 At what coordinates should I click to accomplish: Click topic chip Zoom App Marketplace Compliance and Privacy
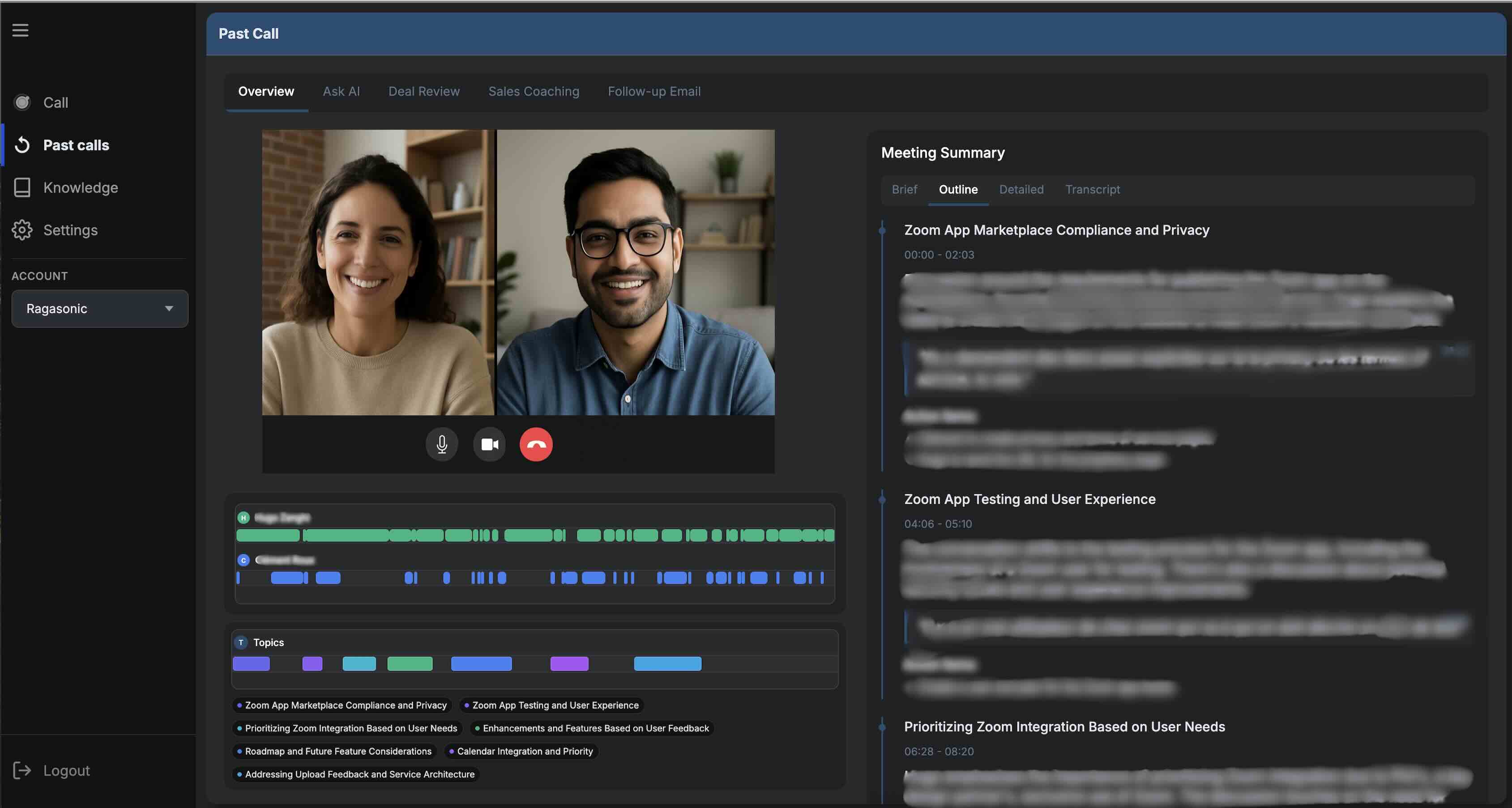point(342,705)
